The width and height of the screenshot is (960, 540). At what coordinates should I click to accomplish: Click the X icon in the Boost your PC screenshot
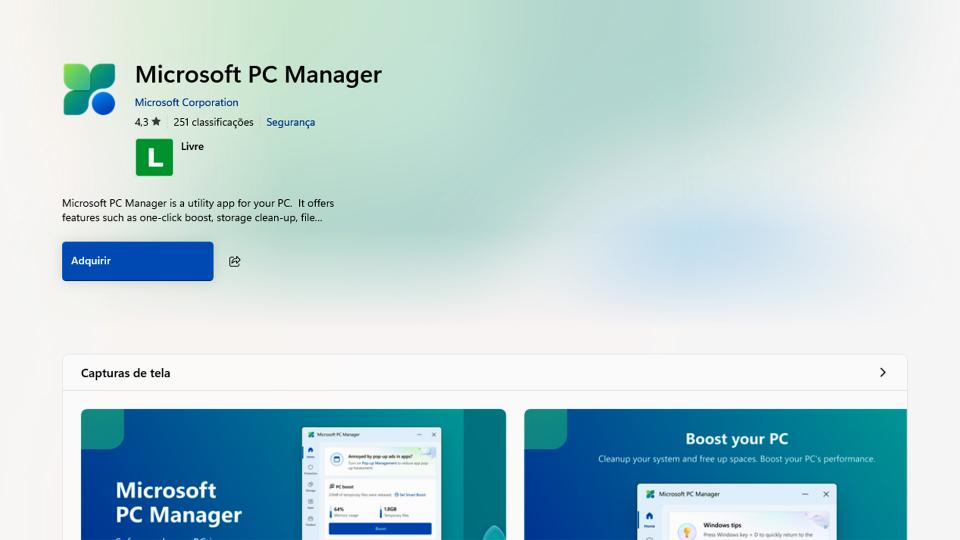pos(826,494)
